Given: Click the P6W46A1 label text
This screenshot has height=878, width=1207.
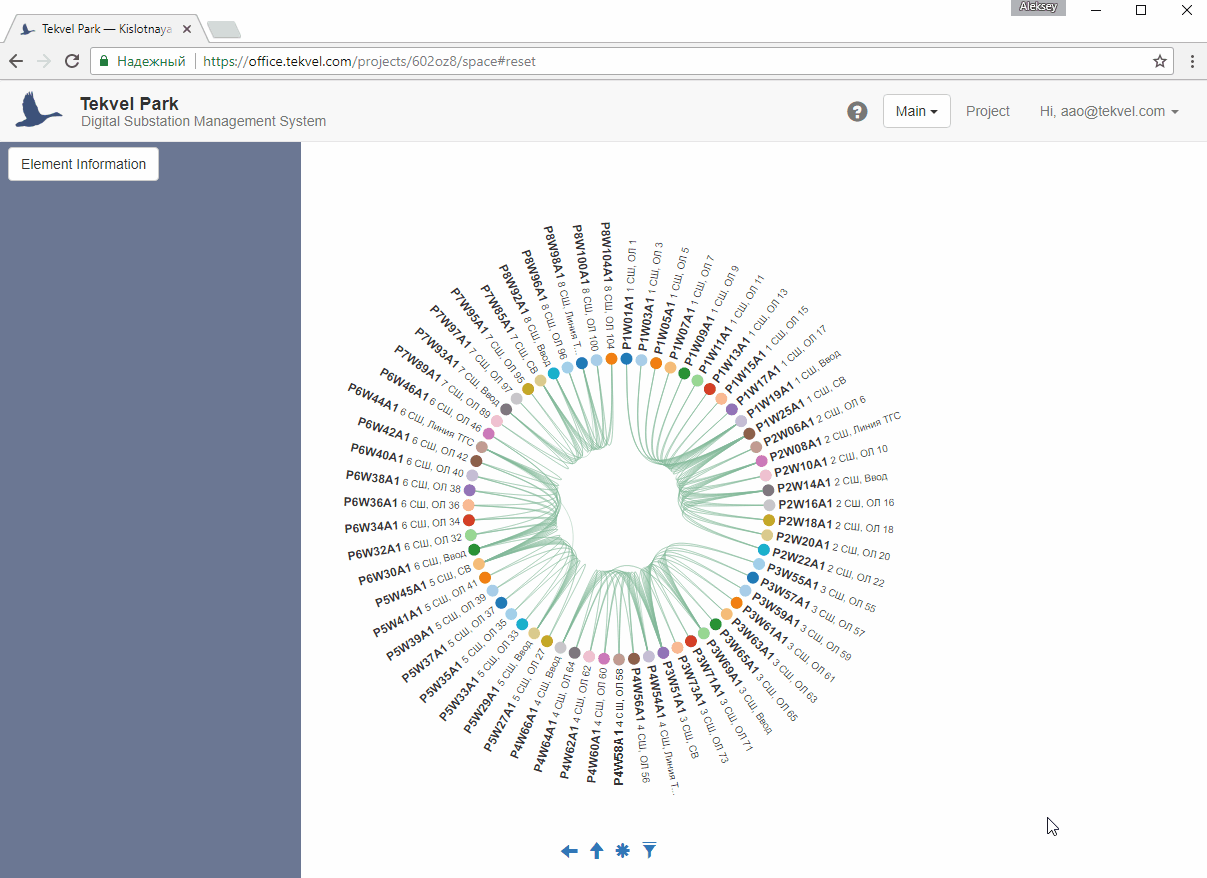Looking at the screenshot, I should [x=403, y=384].
